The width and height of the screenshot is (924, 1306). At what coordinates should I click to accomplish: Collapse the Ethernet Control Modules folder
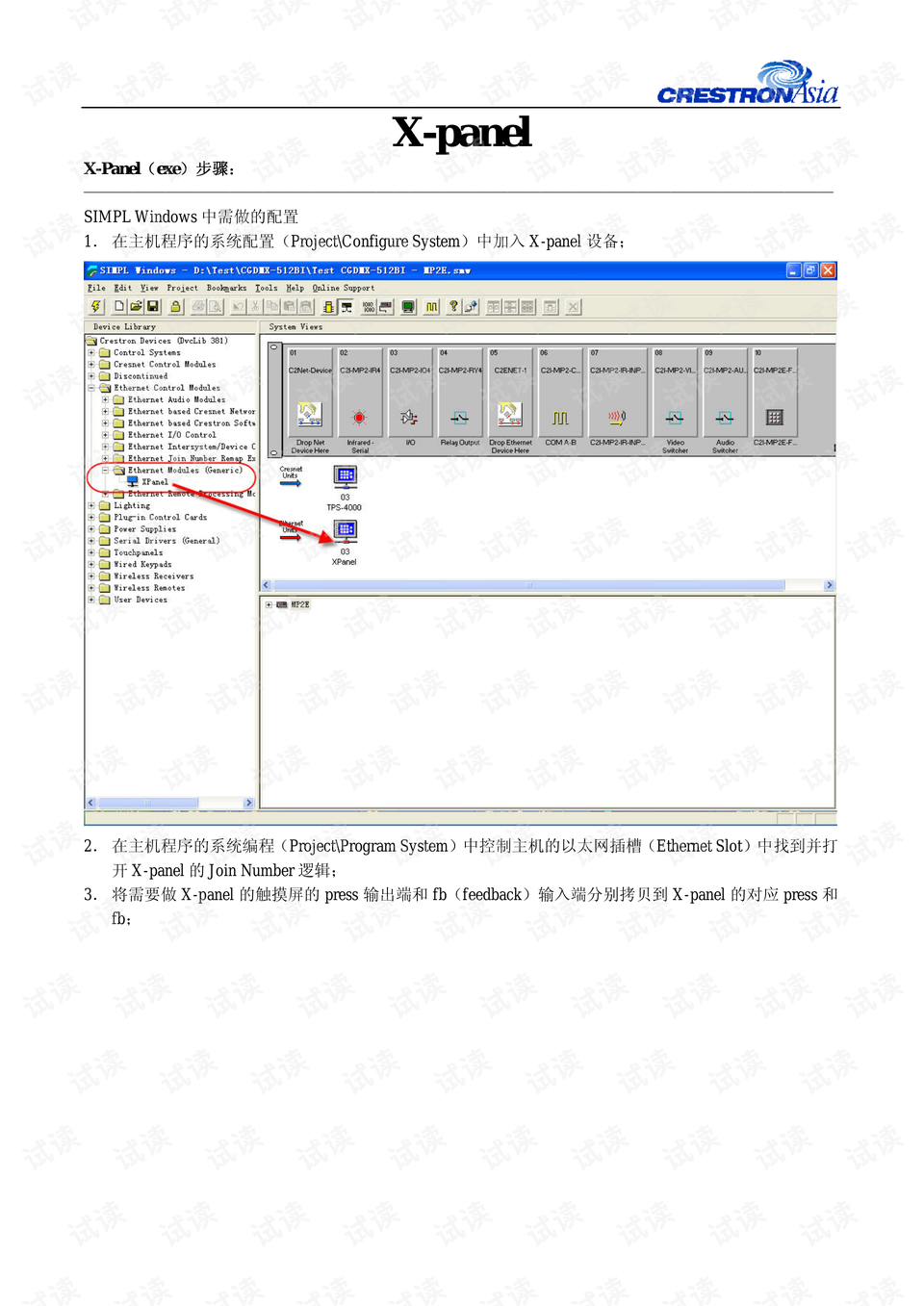(91, 387)
